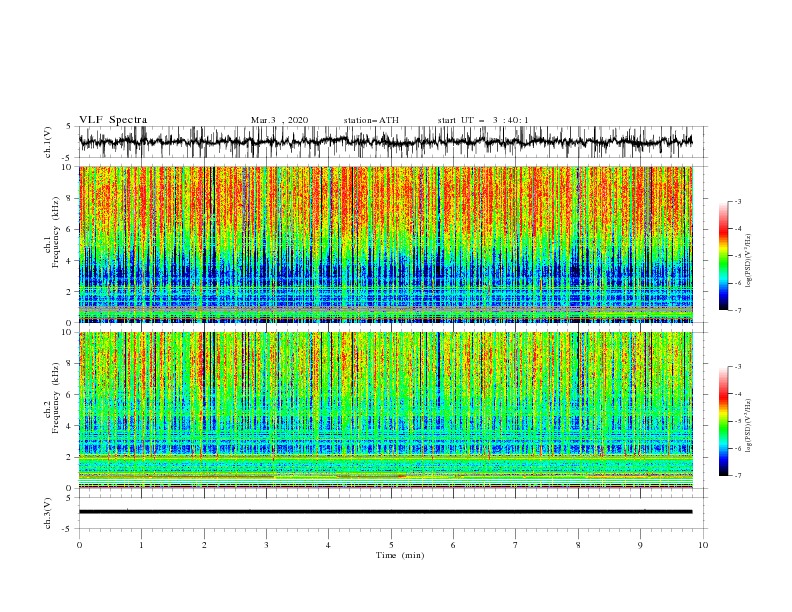Select the ch.2 "Frequency (kHz)" axis label
Screen dimensions: 792x612
56,398
